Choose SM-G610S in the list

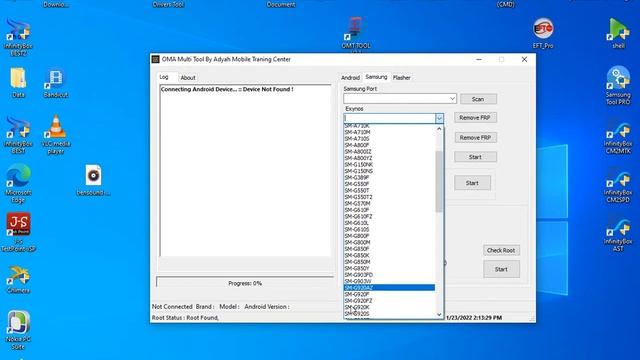point(389,229)
